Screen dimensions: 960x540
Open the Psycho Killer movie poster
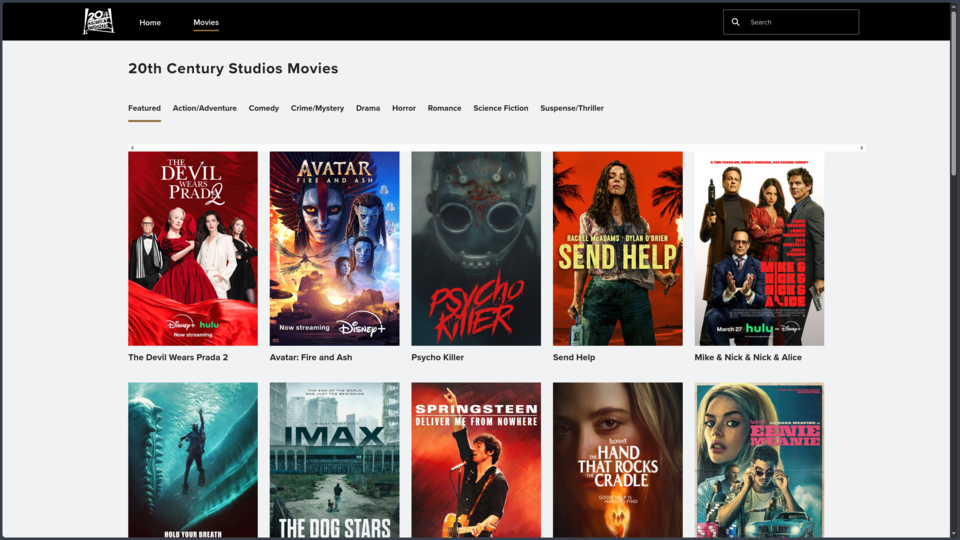[476, 249]
